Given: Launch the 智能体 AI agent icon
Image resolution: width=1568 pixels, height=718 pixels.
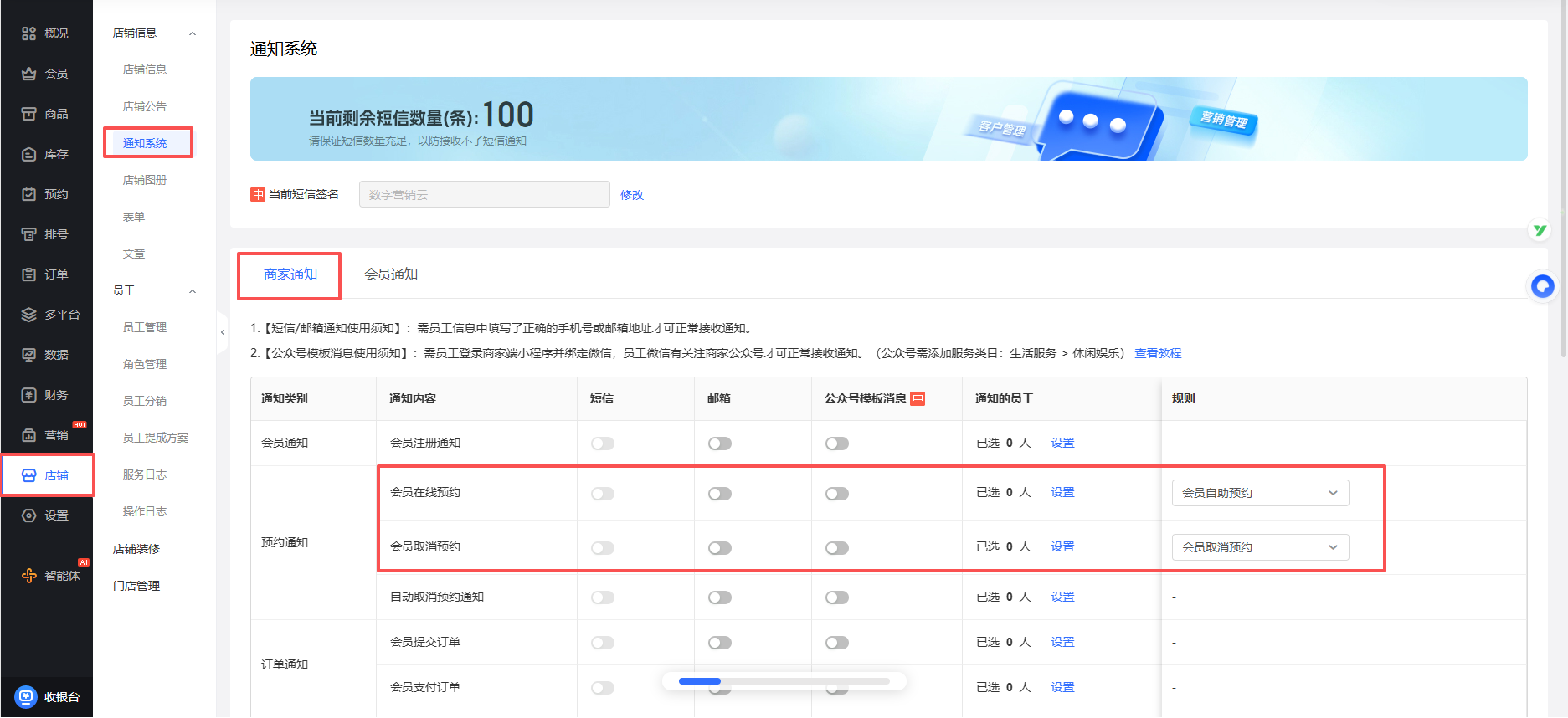Looking at the screenshot, I should 28,576.
